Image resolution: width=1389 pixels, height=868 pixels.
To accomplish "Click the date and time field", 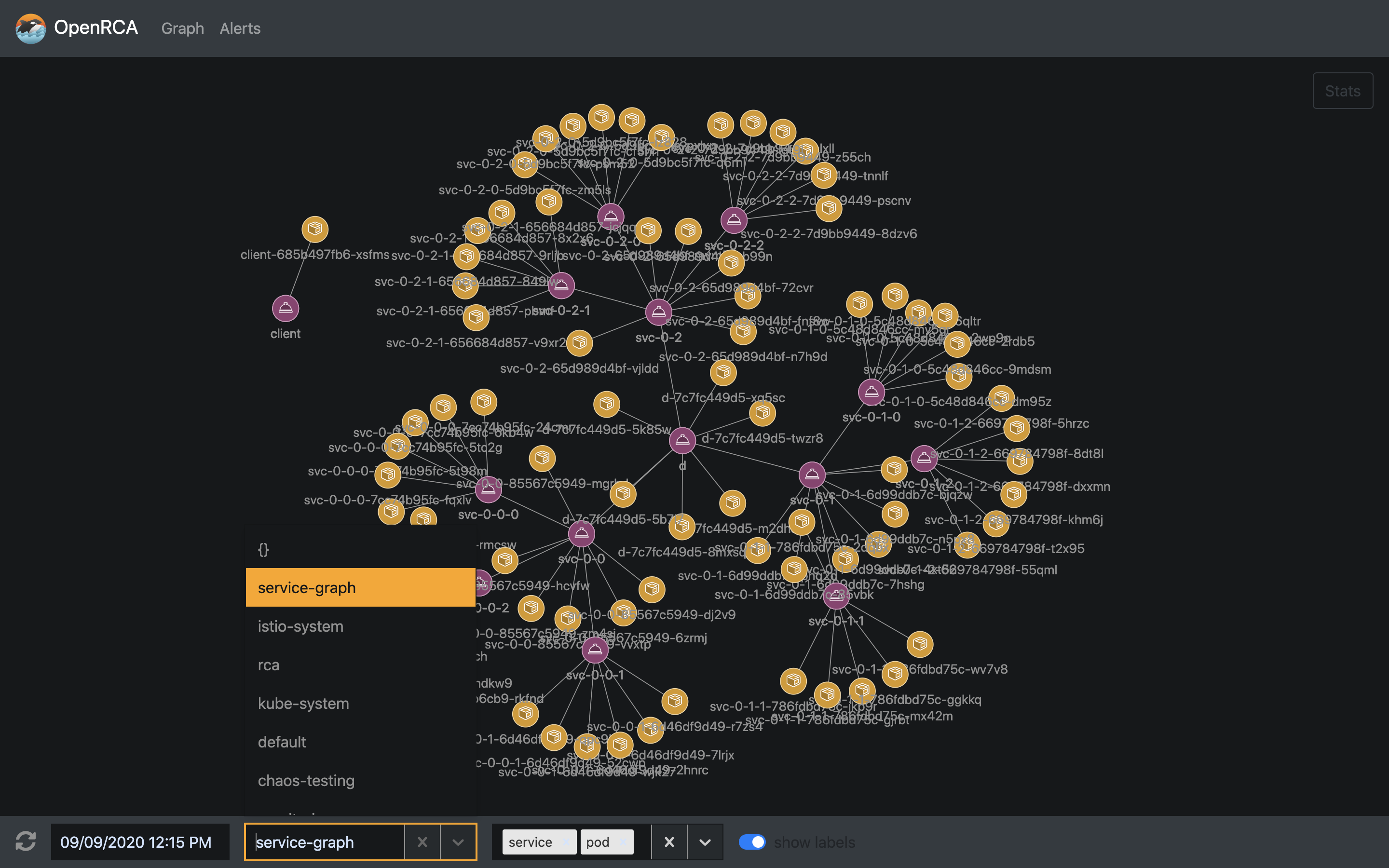I will click(x=139, y=841).
